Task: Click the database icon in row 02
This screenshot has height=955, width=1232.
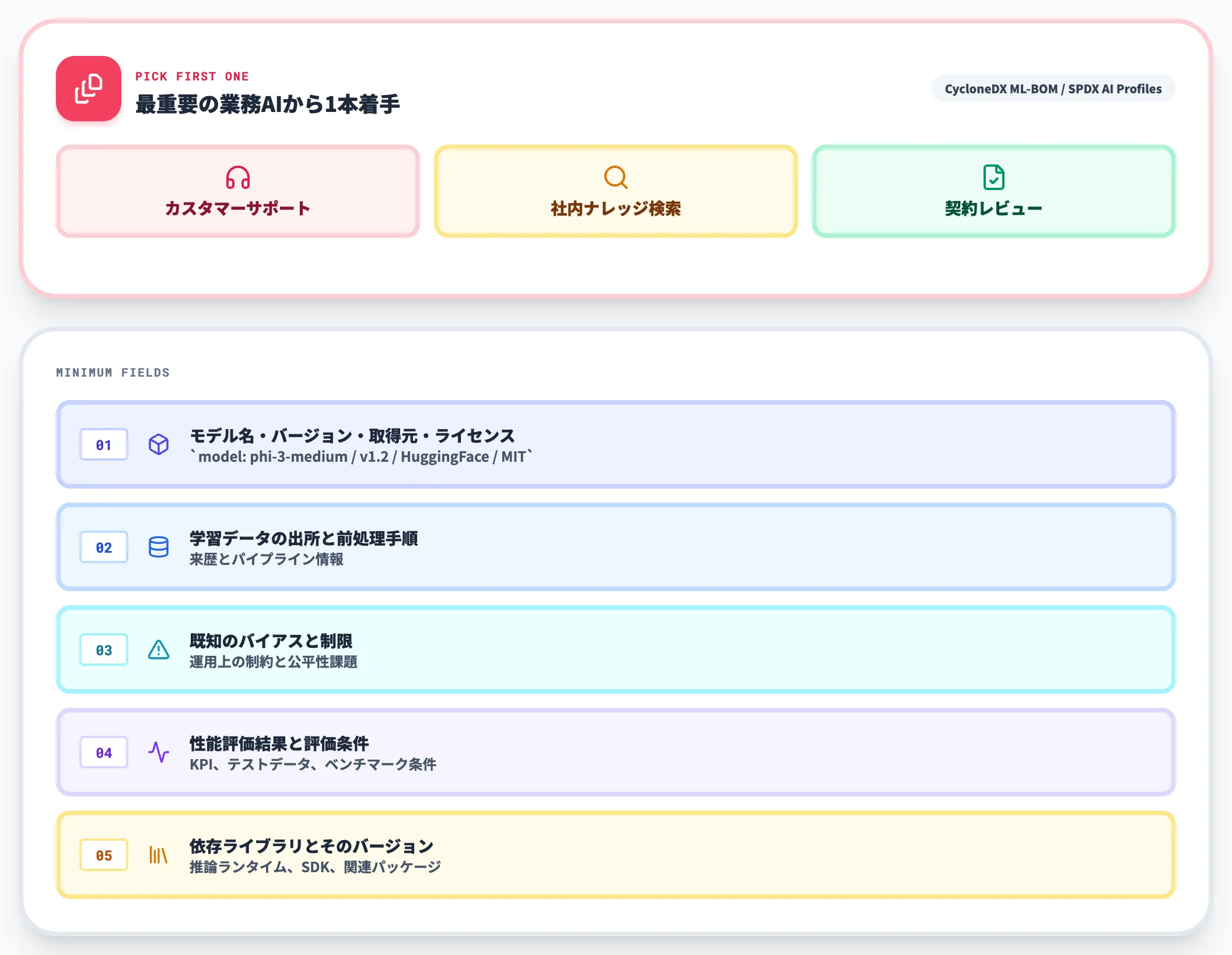Action: coord(159,547)
